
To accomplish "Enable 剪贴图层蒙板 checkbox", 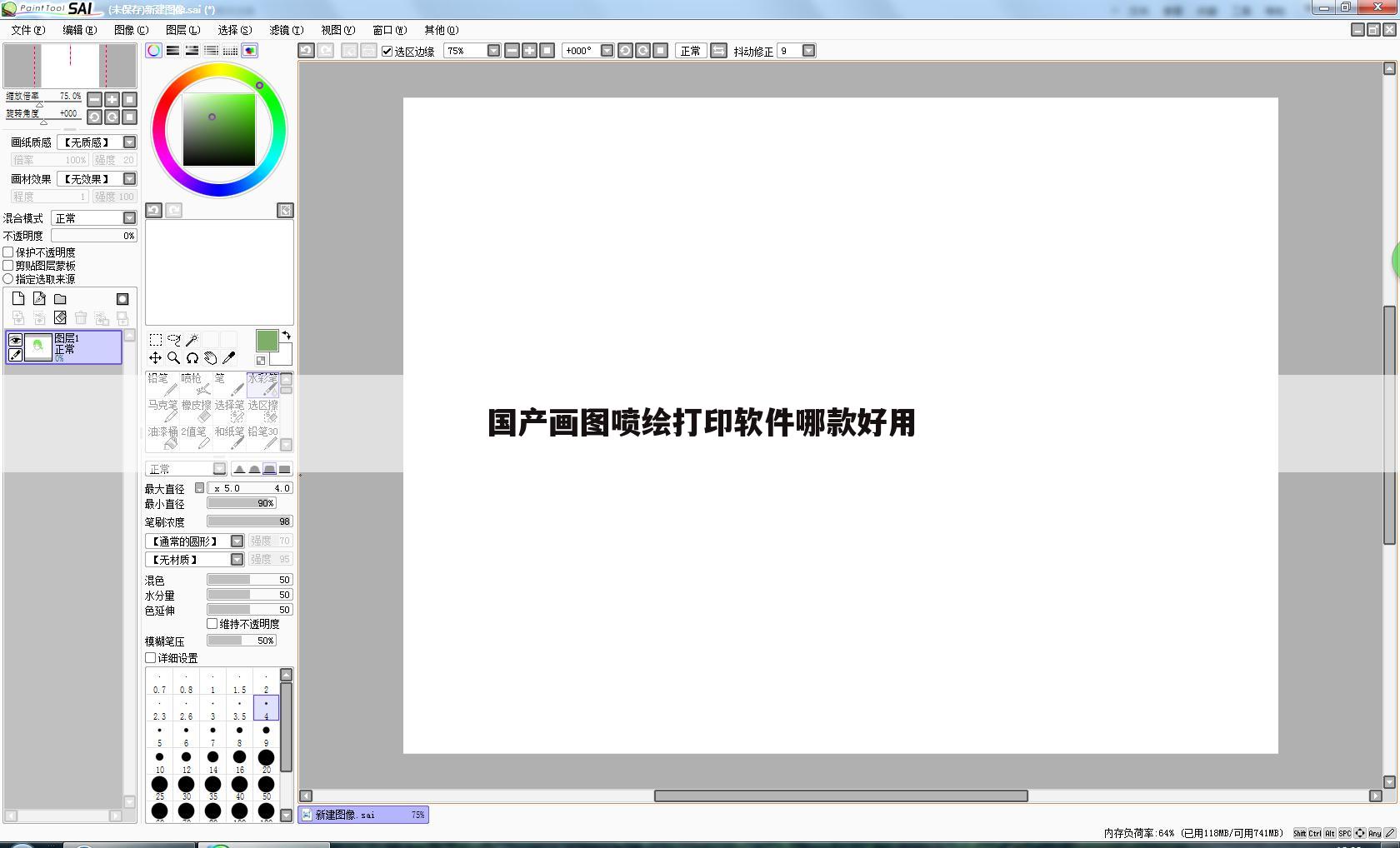I will [8, 265].
